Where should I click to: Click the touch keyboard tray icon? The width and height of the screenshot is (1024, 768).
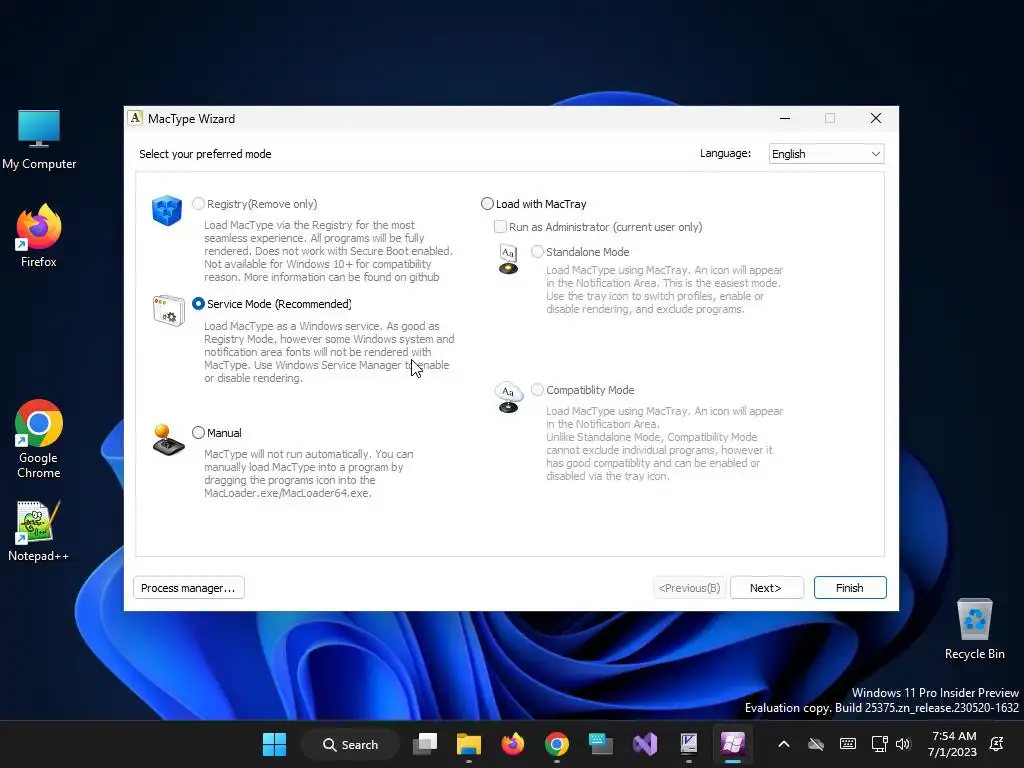(x=848, y=744)
